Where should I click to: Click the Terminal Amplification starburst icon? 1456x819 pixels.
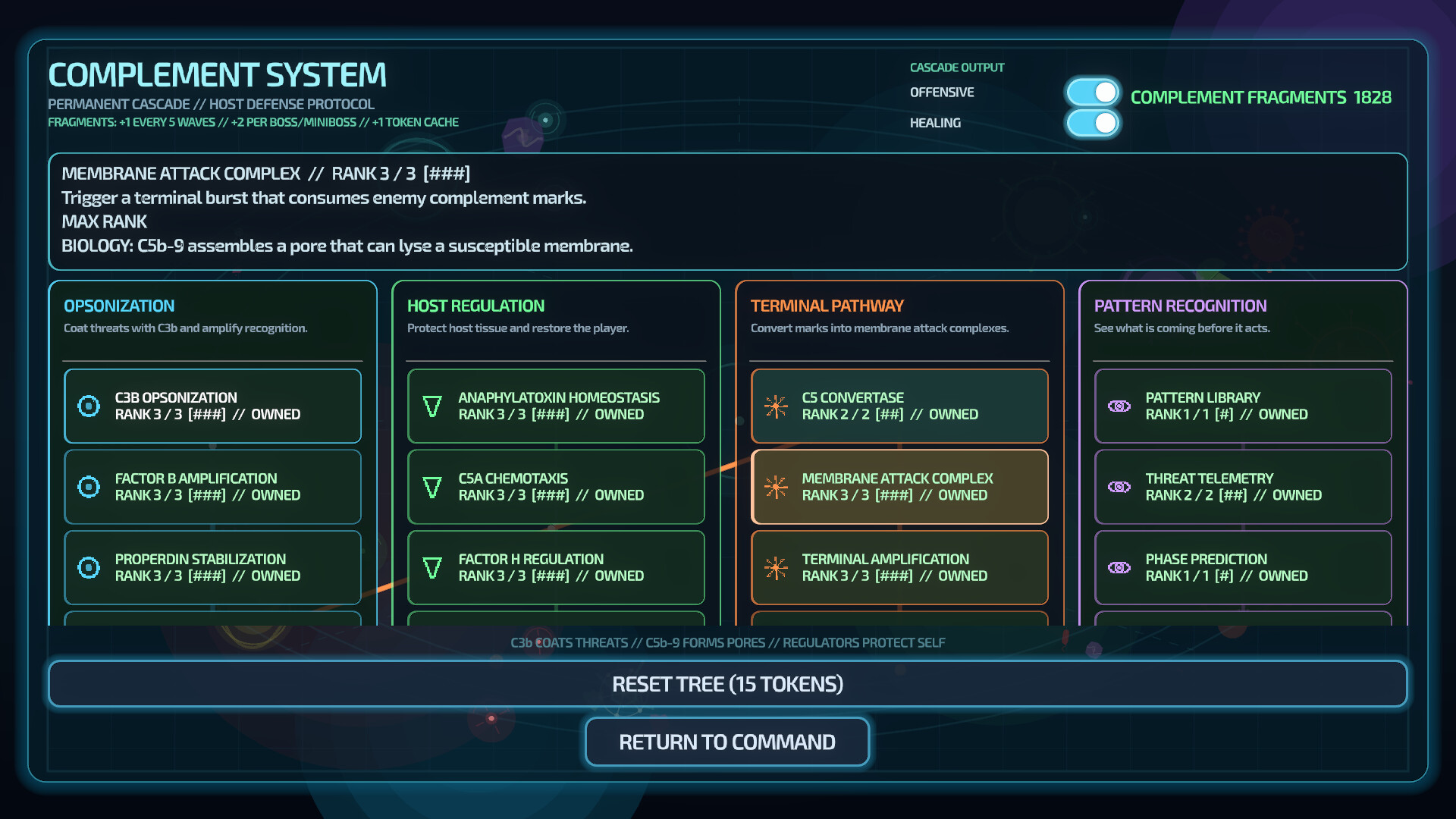pos(776,568)
